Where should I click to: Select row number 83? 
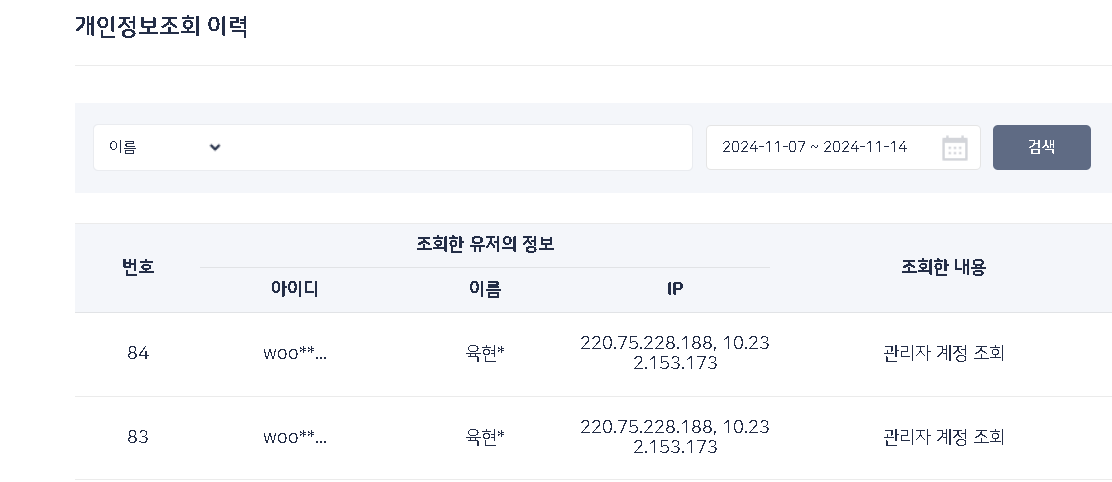(x=138, y=437)
